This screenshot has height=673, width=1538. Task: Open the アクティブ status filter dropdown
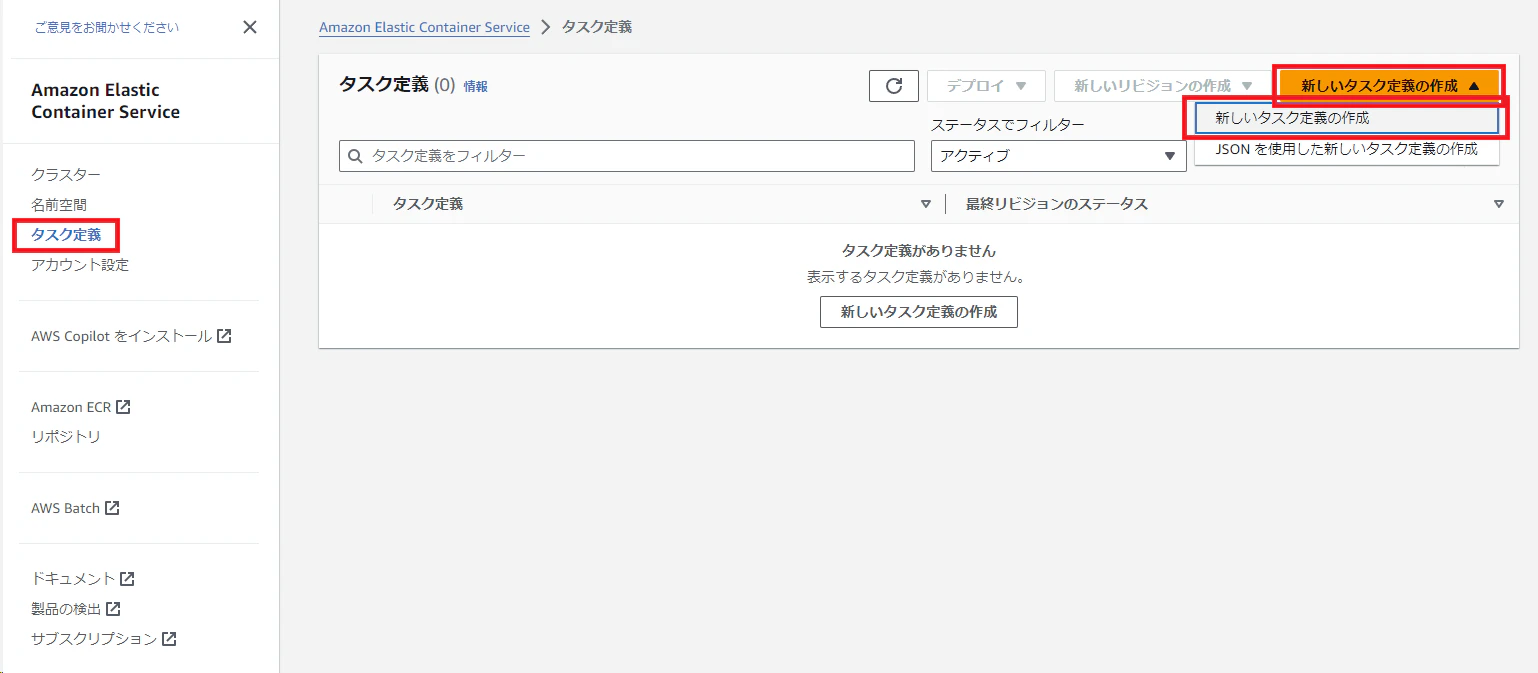[x=1058, y=156]
